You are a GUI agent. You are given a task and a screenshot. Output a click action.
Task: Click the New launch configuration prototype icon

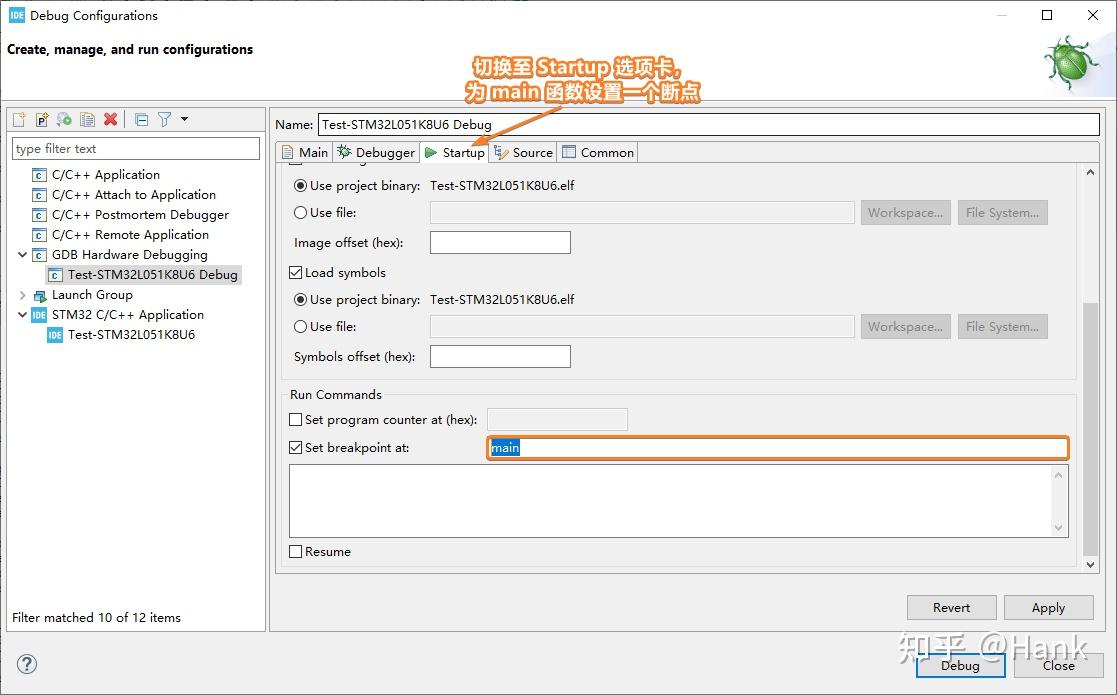click(42, 120)
